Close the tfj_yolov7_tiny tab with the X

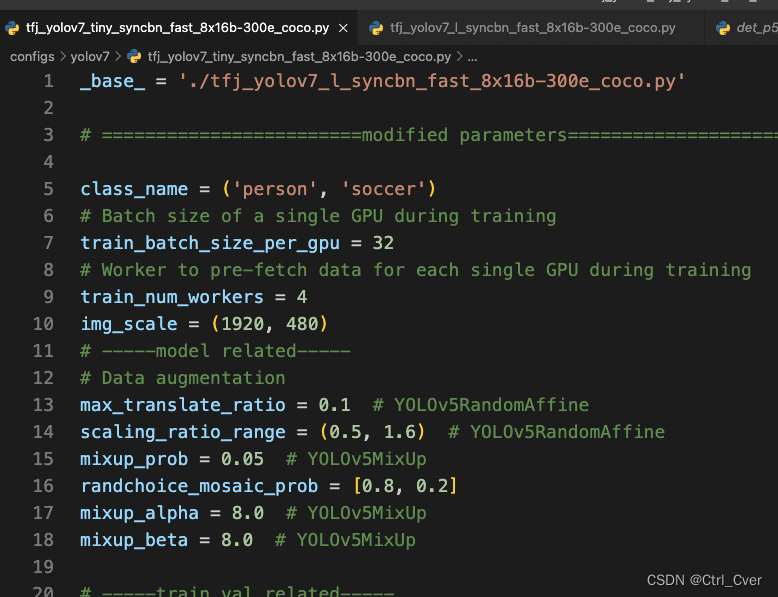click(x=343, y=28)
